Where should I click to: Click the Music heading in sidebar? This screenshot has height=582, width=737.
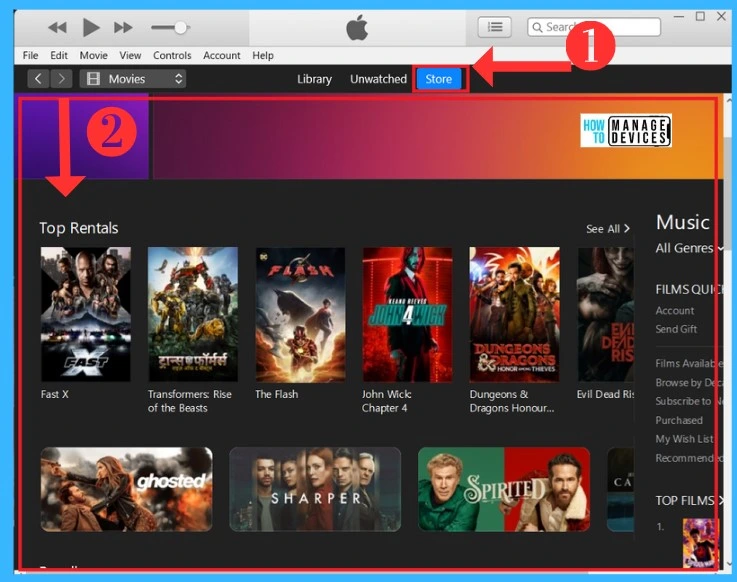[682, 222]
